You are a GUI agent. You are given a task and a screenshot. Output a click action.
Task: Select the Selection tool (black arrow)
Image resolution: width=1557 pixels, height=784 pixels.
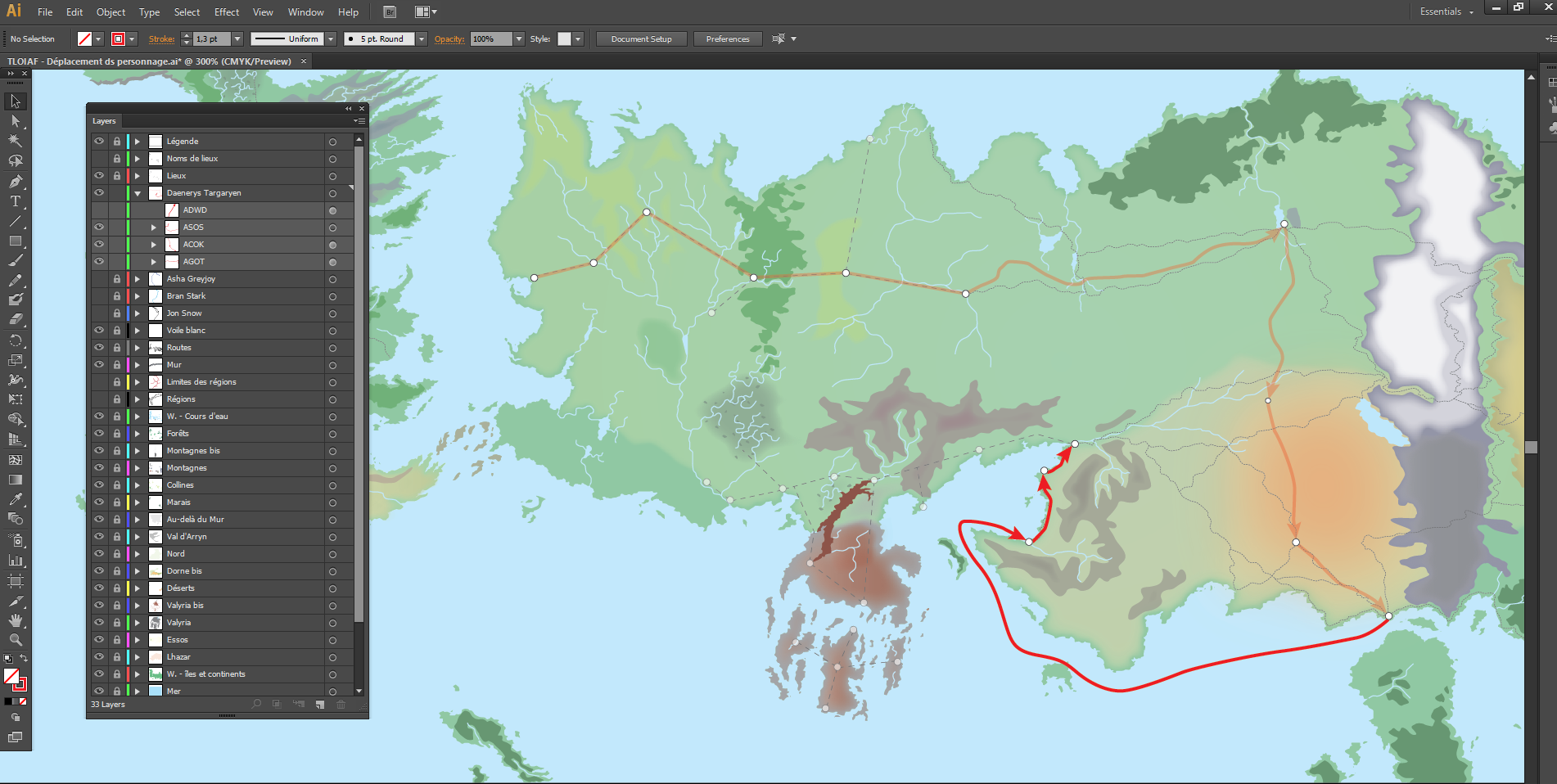click(x=16, y=101)
